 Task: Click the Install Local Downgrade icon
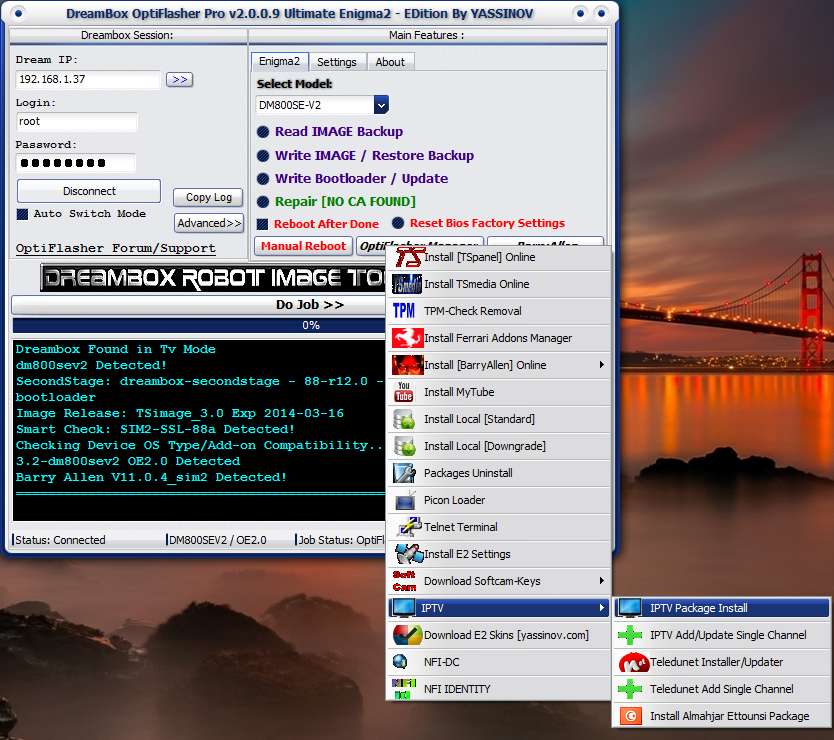404,446
